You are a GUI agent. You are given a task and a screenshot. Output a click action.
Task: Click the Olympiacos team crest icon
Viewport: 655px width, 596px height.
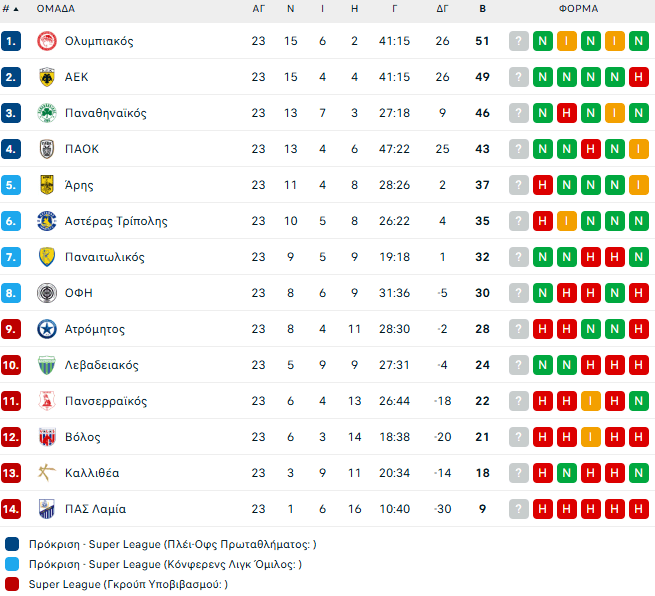pos(46,41)
